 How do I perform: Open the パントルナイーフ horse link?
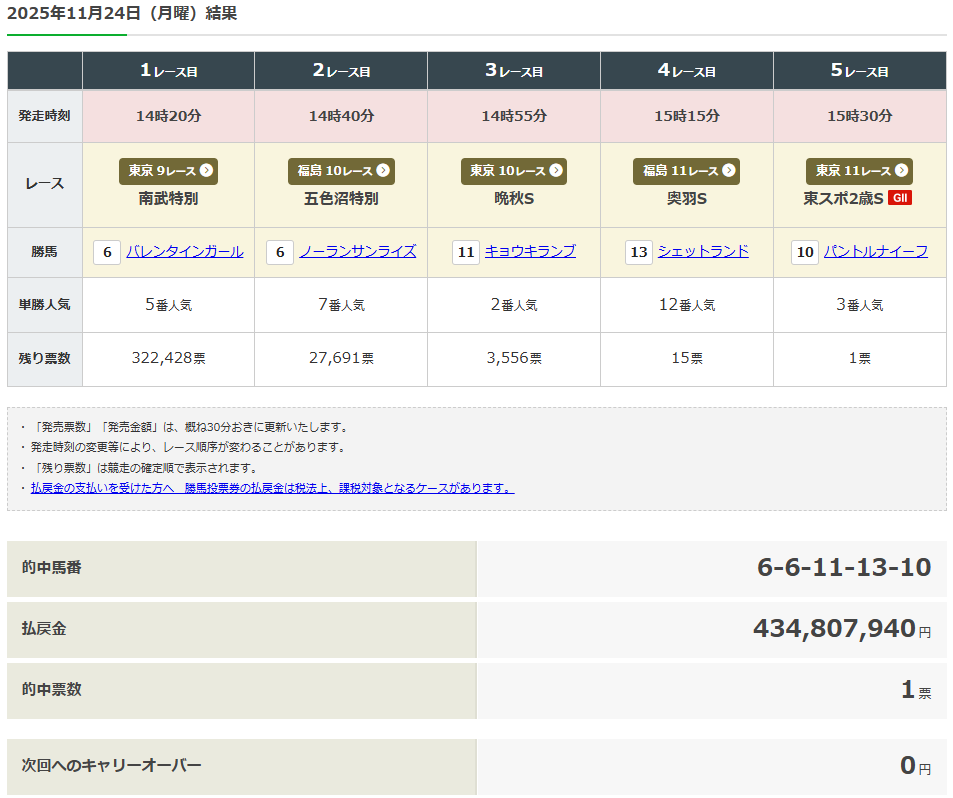875,252
